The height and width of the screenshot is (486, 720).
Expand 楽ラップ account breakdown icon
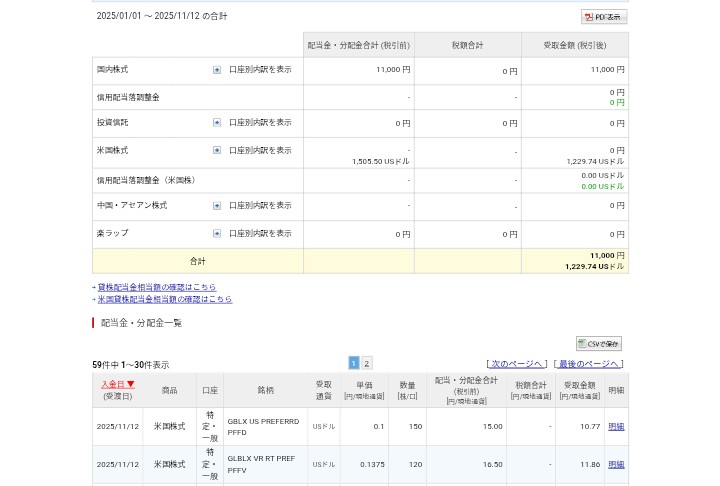click(217, 234)
